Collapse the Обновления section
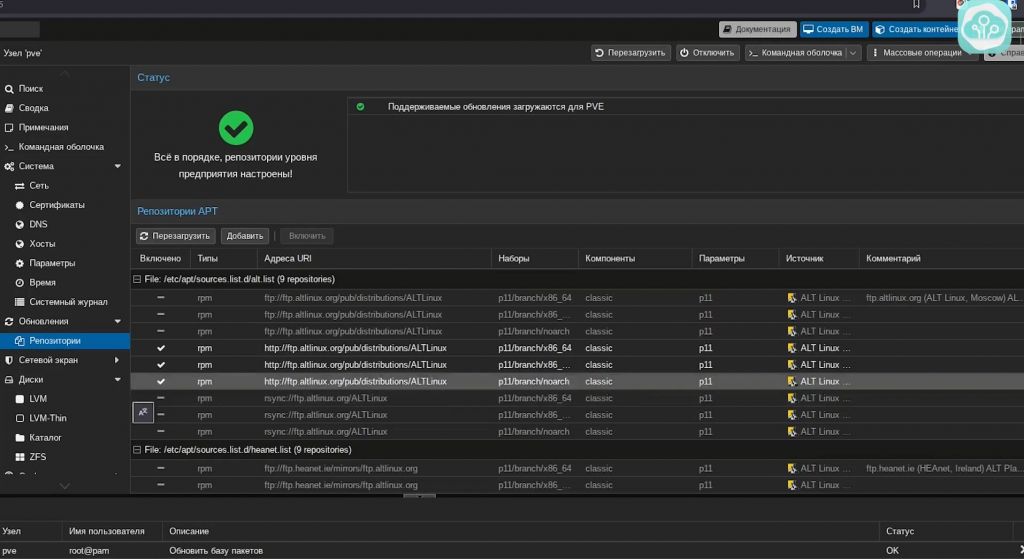 click(118, 322)
